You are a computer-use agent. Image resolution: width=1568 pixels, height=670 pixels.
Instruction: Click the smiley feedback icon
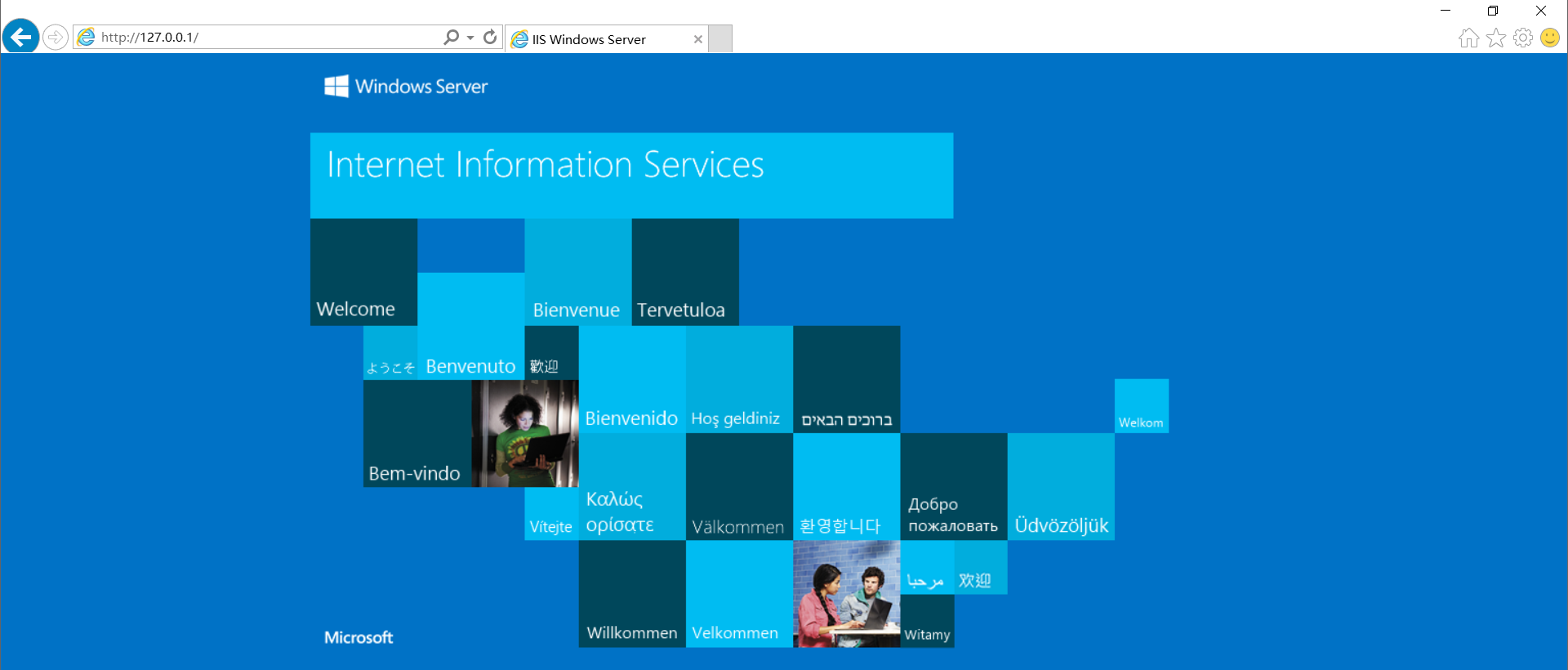(x=1550, y=38)
